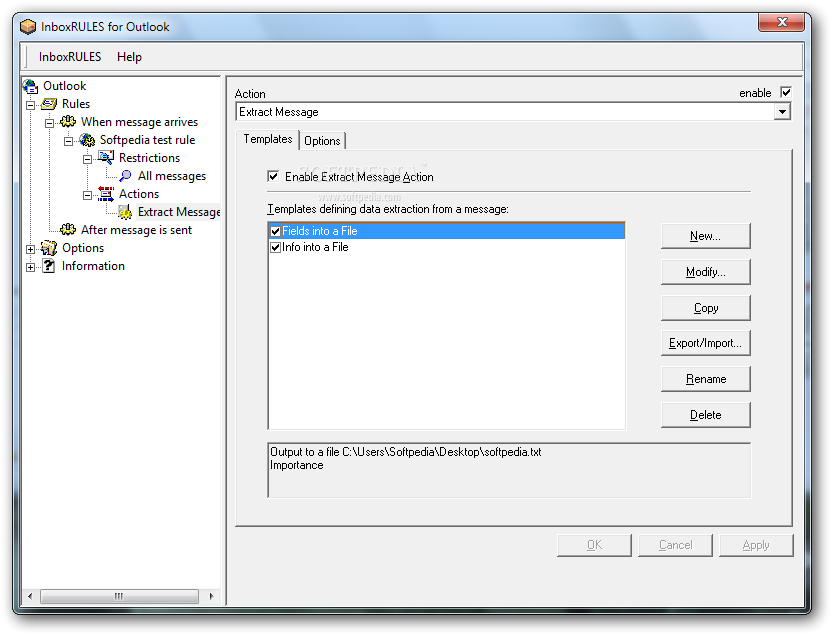Collapse the Restrictions node

pos(88,159)
